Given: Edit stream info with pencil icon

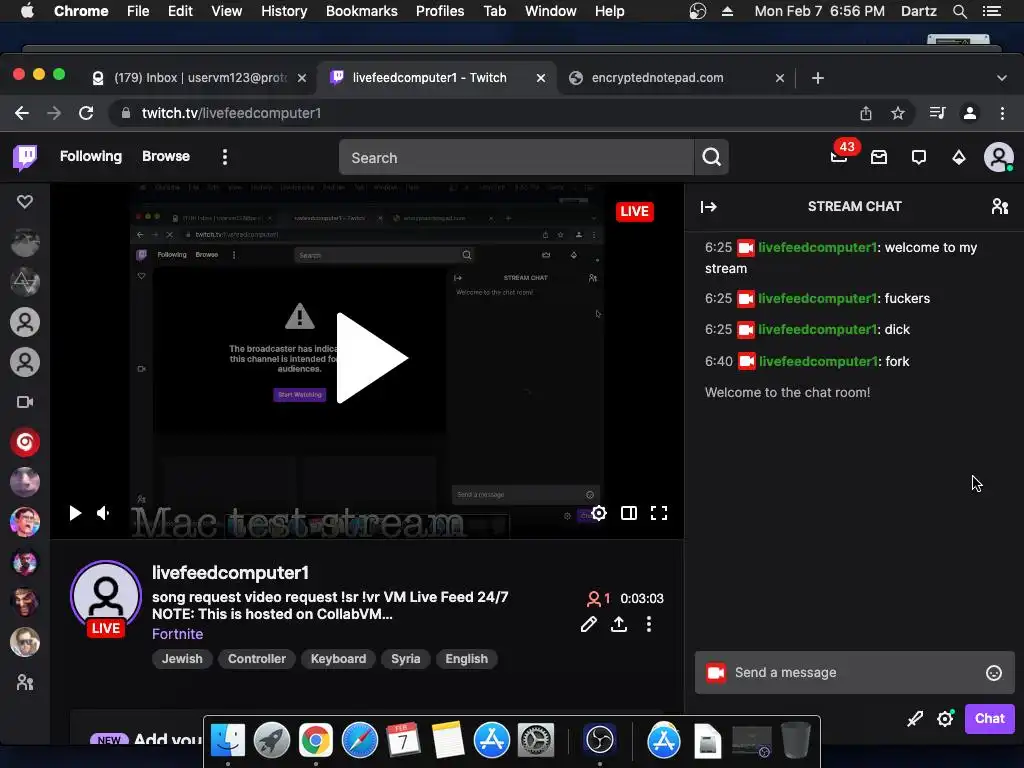Looking at the screenshot, I should click(x=588, y=624).
